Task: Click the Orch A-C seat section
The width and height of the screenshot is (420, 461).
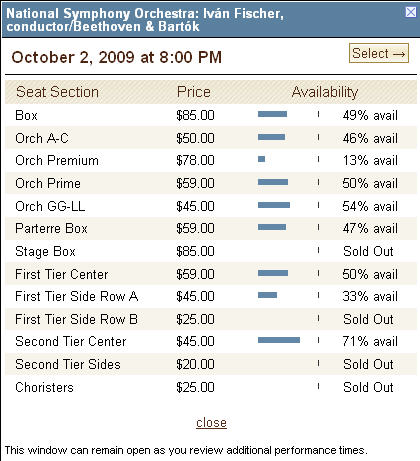Action: click(42, 138)
